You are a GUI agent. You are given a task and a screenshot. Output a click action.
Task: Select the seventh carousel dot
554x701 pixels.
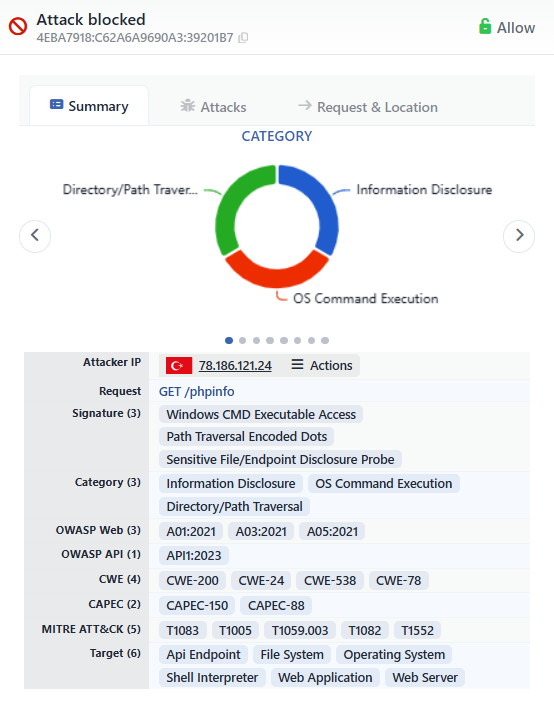[311, 341]
